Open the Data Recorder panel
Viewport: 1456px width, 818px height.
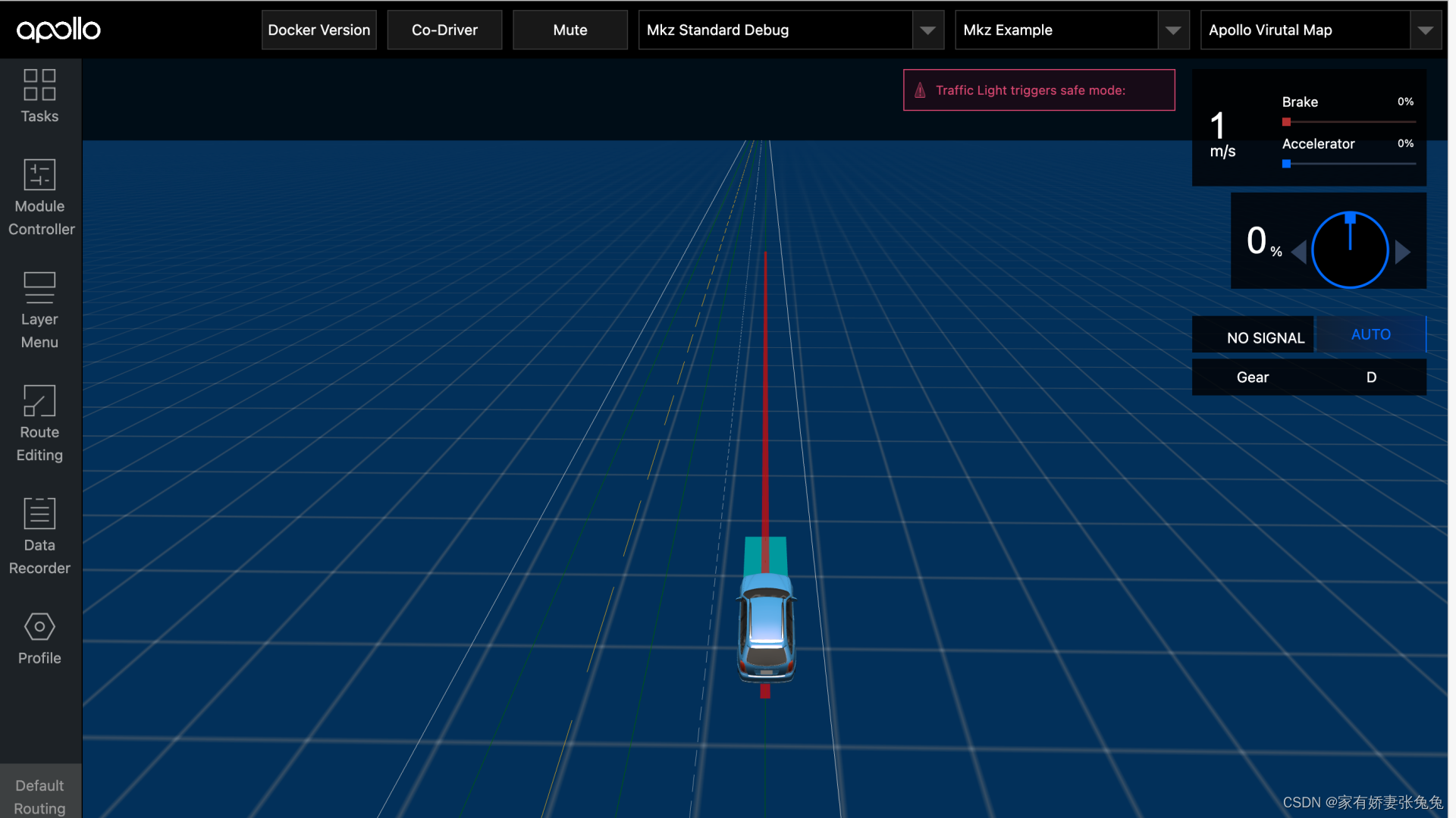(39, 536)
